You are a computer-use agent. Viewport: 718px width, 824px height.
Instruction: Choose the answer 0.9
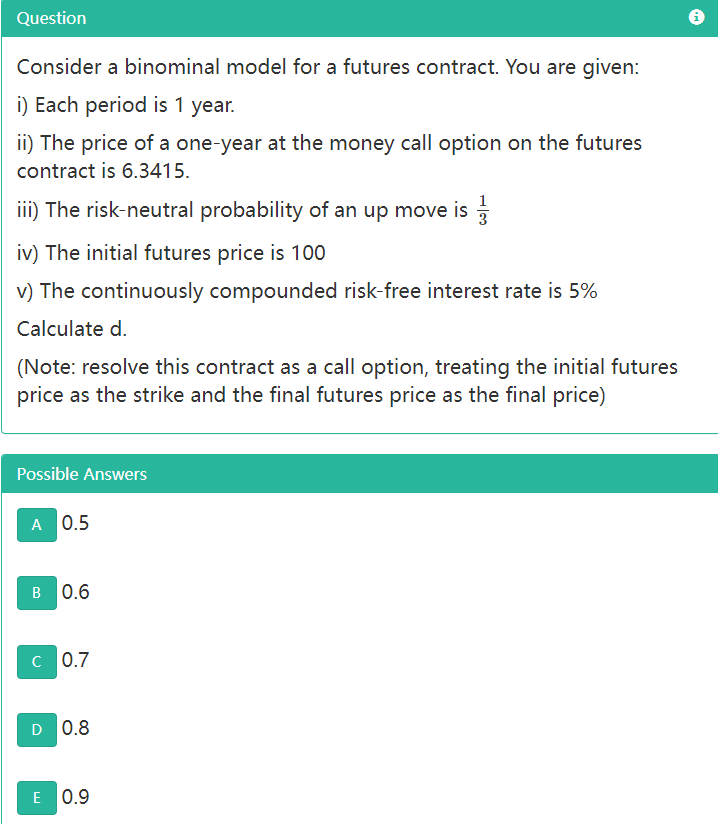click(x=74, y=797)
